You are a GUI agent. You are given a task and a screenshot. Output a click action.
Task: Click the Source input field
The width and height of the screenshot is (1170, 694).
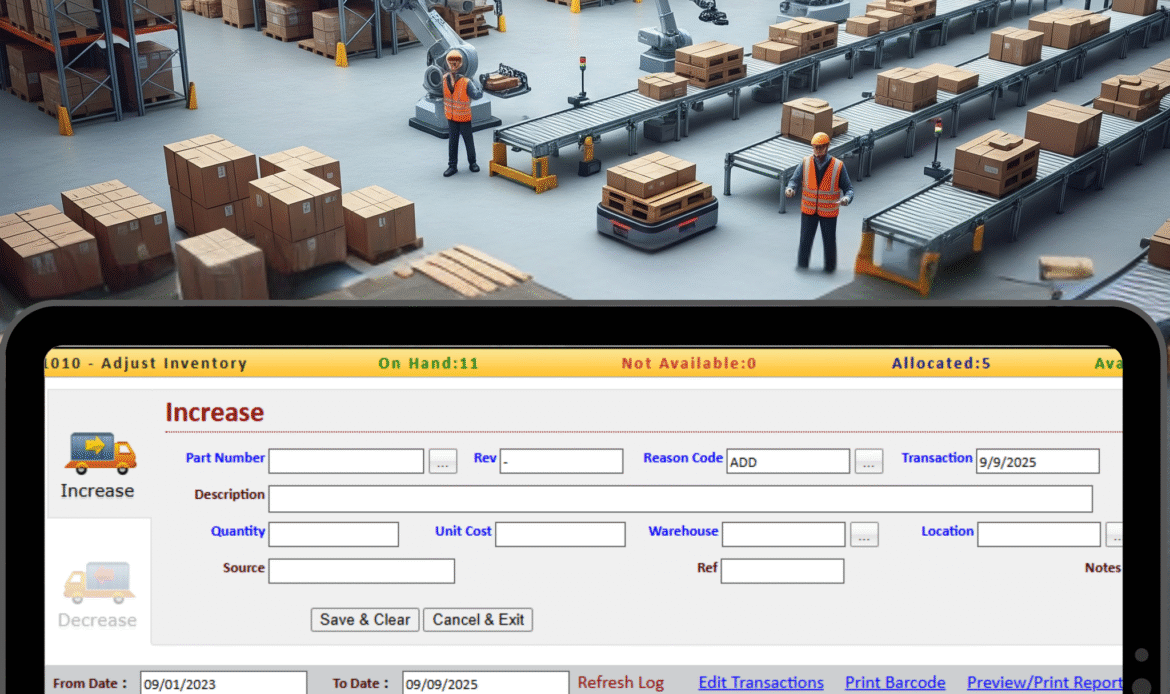pos(361,570)
